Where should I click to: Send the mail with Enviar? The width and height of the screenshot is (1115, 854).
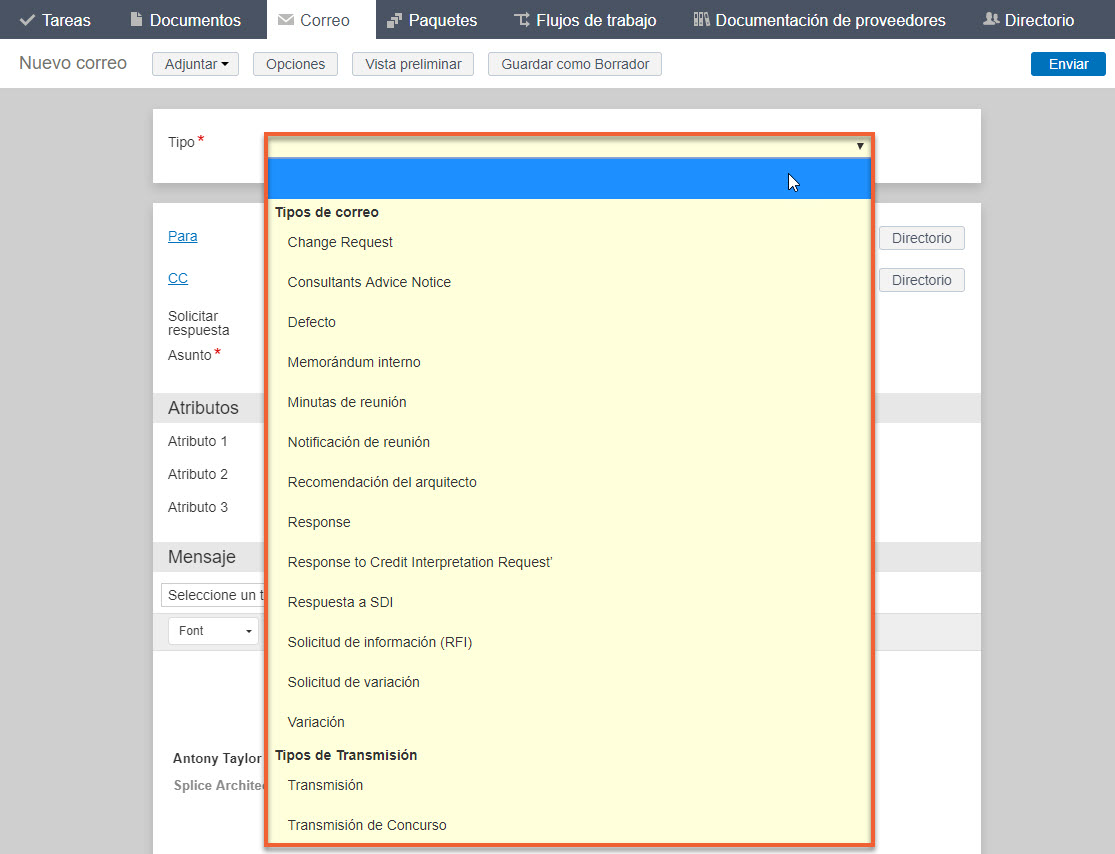click(x=1068, y=64)
